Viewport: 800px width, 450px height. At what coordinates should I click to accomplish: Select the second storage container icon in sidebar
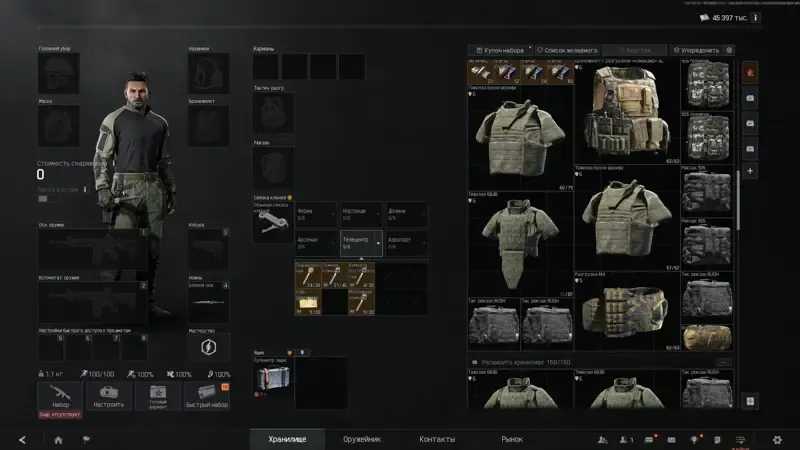[750, 123]
